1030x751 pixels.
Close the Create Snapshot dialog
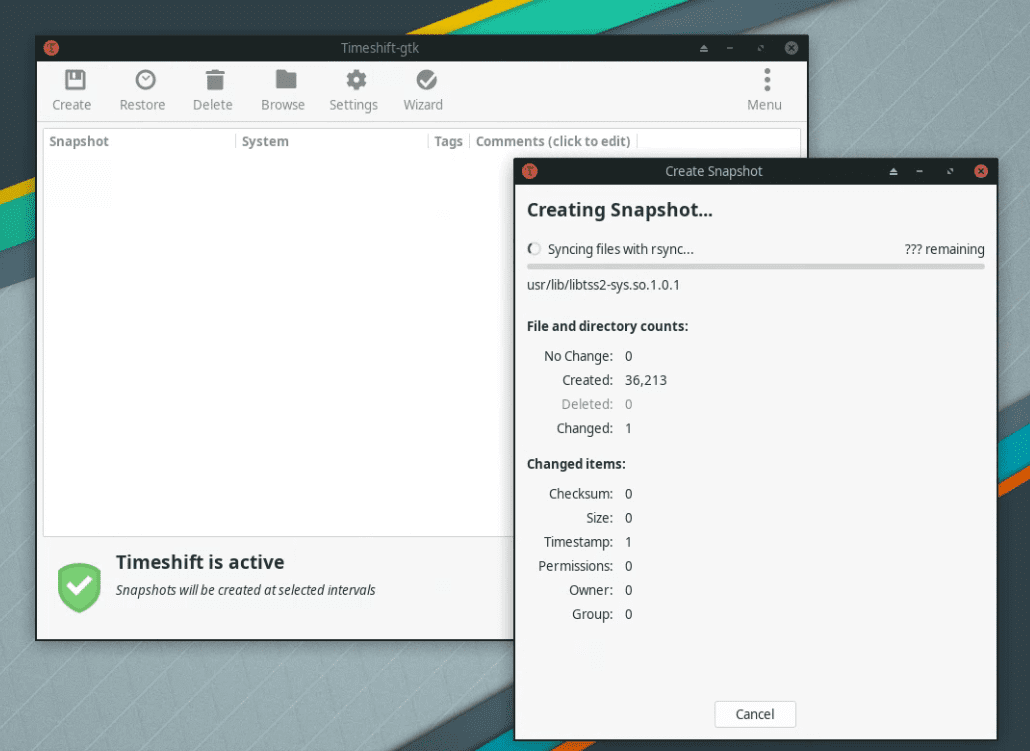click(x=981, y=171)
